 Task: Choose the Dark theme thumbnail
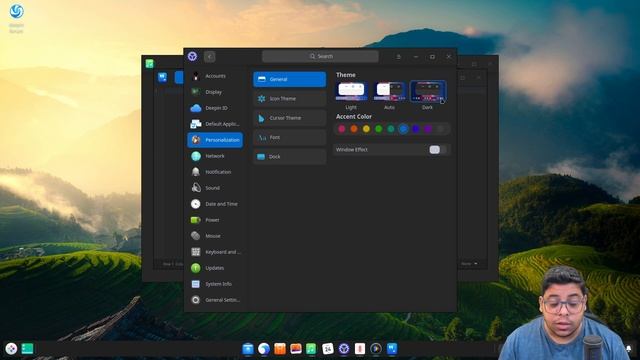click(427, 91)
